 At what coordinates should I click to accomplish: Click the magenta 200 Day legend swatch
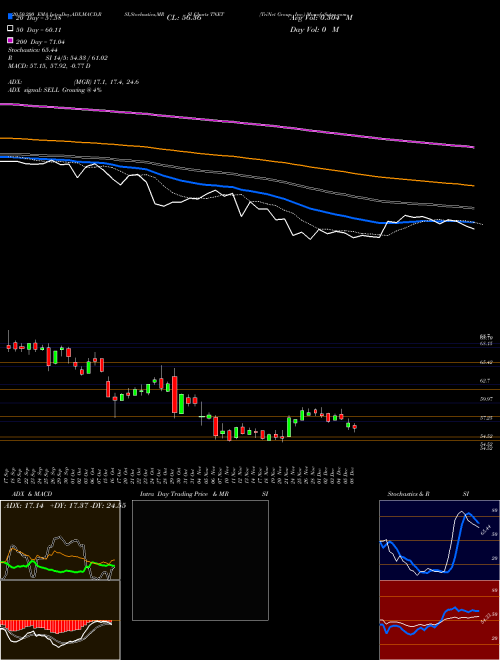click(x=10, y=40)
